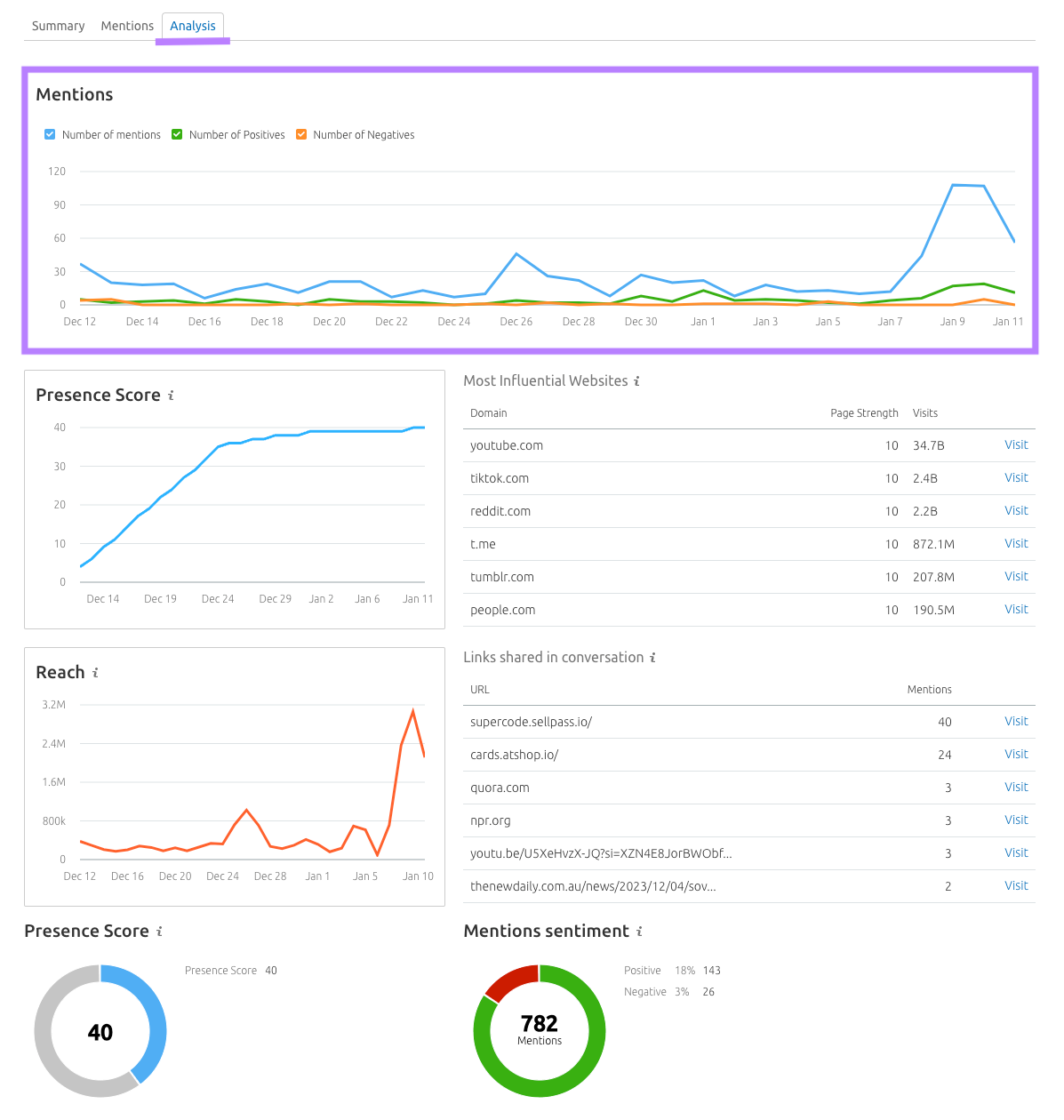The width and height of the screenshot is (1064, 1120).
Task: Uncheck Number of mentions checkbox
Action: (50, 134)
